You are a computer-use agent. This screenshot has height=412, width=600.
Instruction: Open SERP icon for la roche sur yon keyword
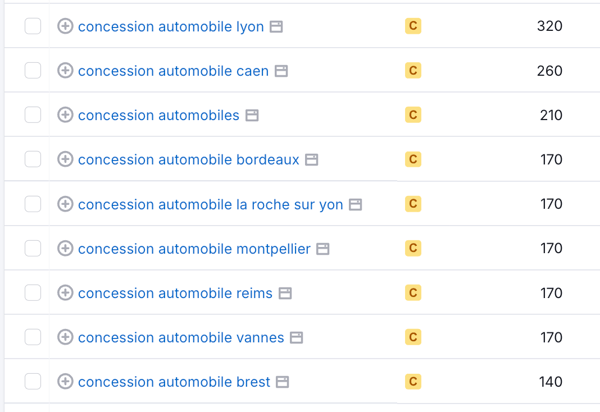(356, 204)
